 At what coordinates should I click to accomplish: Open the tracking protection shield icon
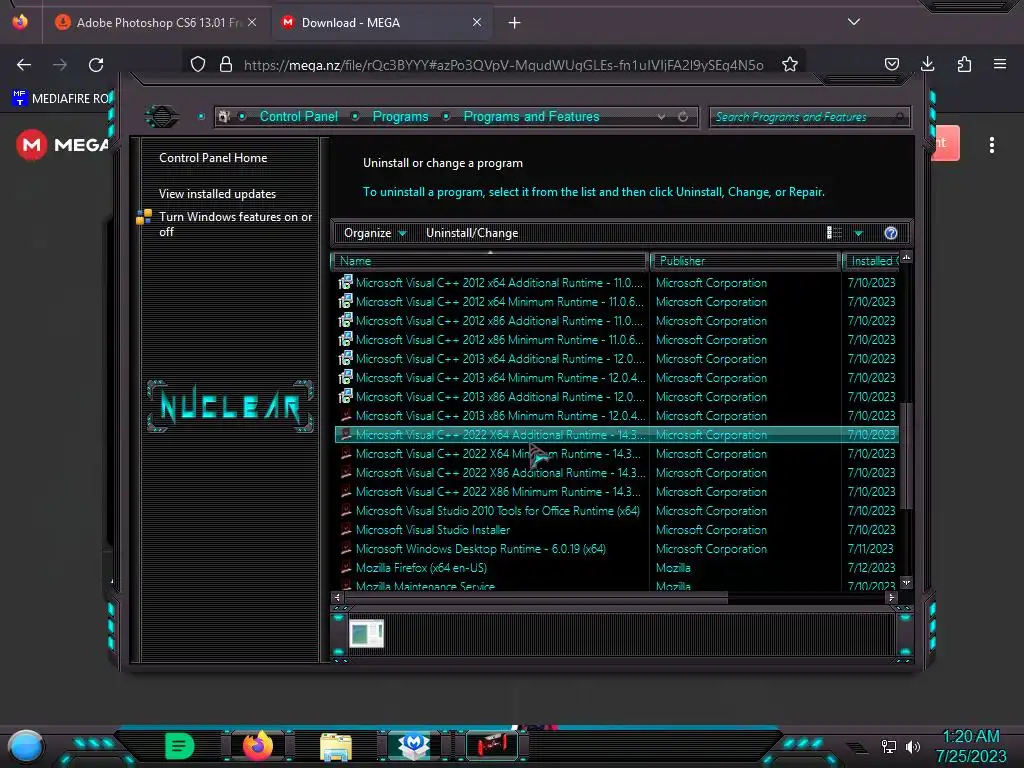[198, 64]
